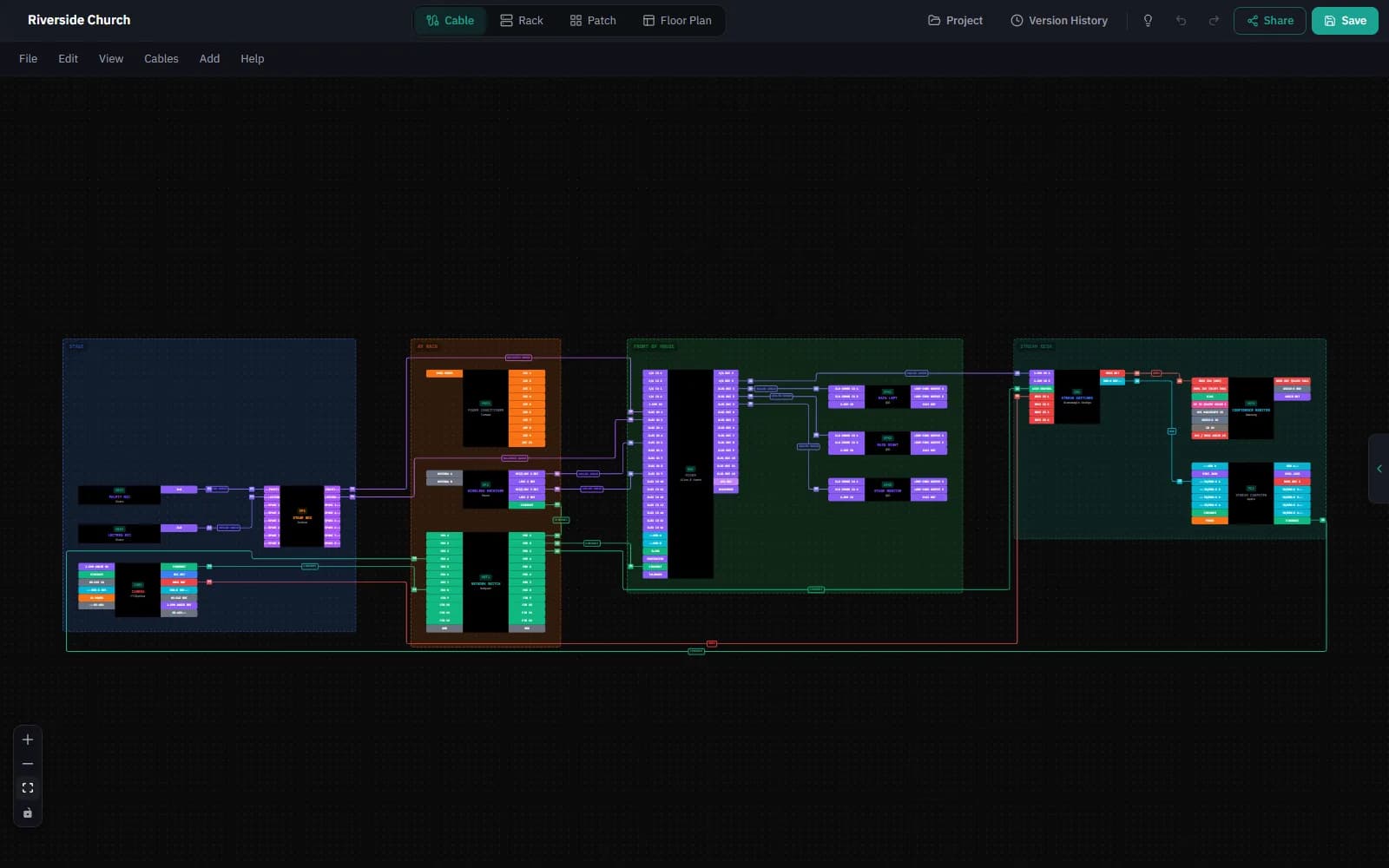Select the Network Switch device node
This screenshot has height=868, width=1389.
(485, 582)
